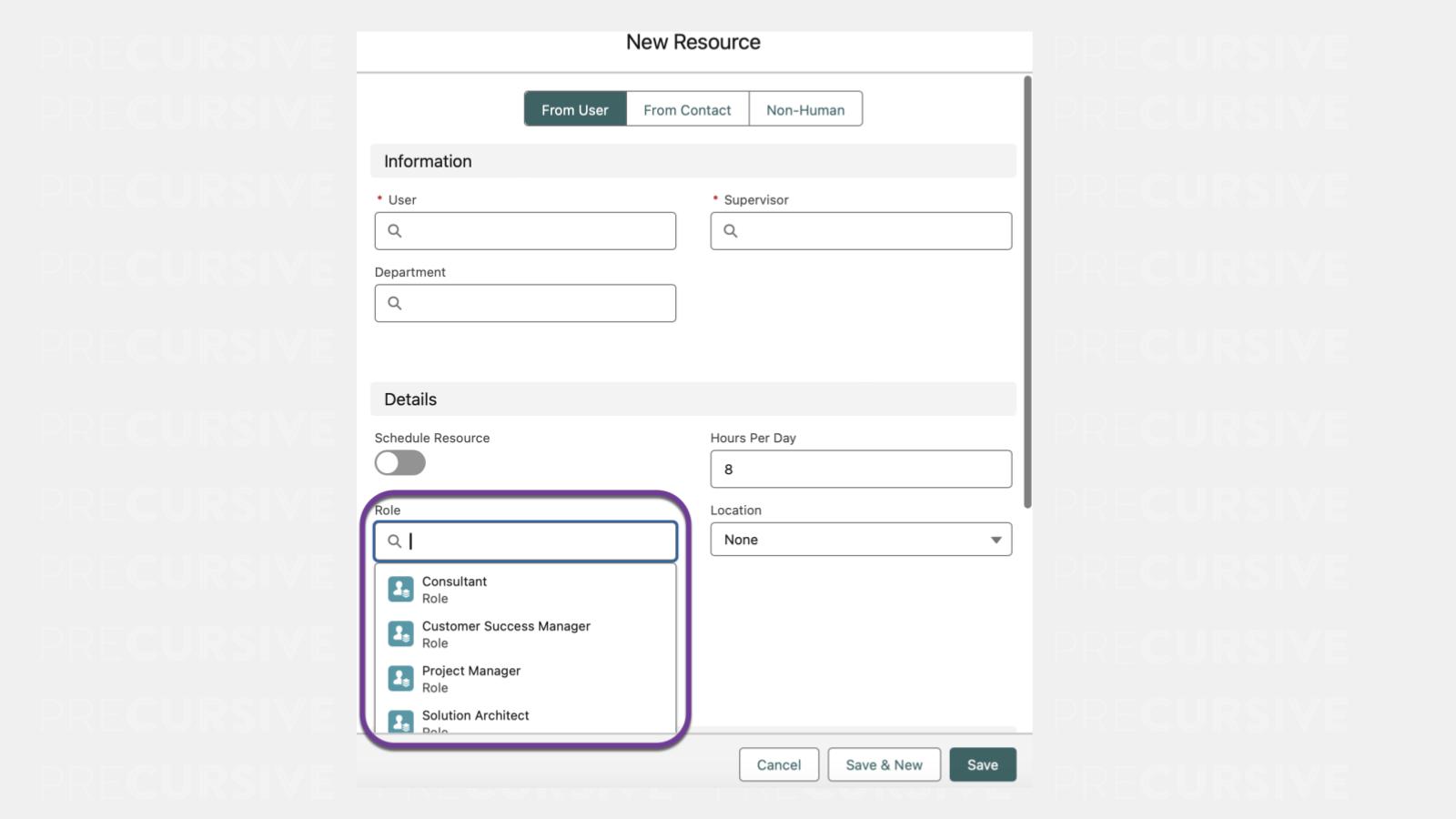Click into the Hours Per Day field
Viewport: 1456px width, 819px height.
(x=860, y=470)
